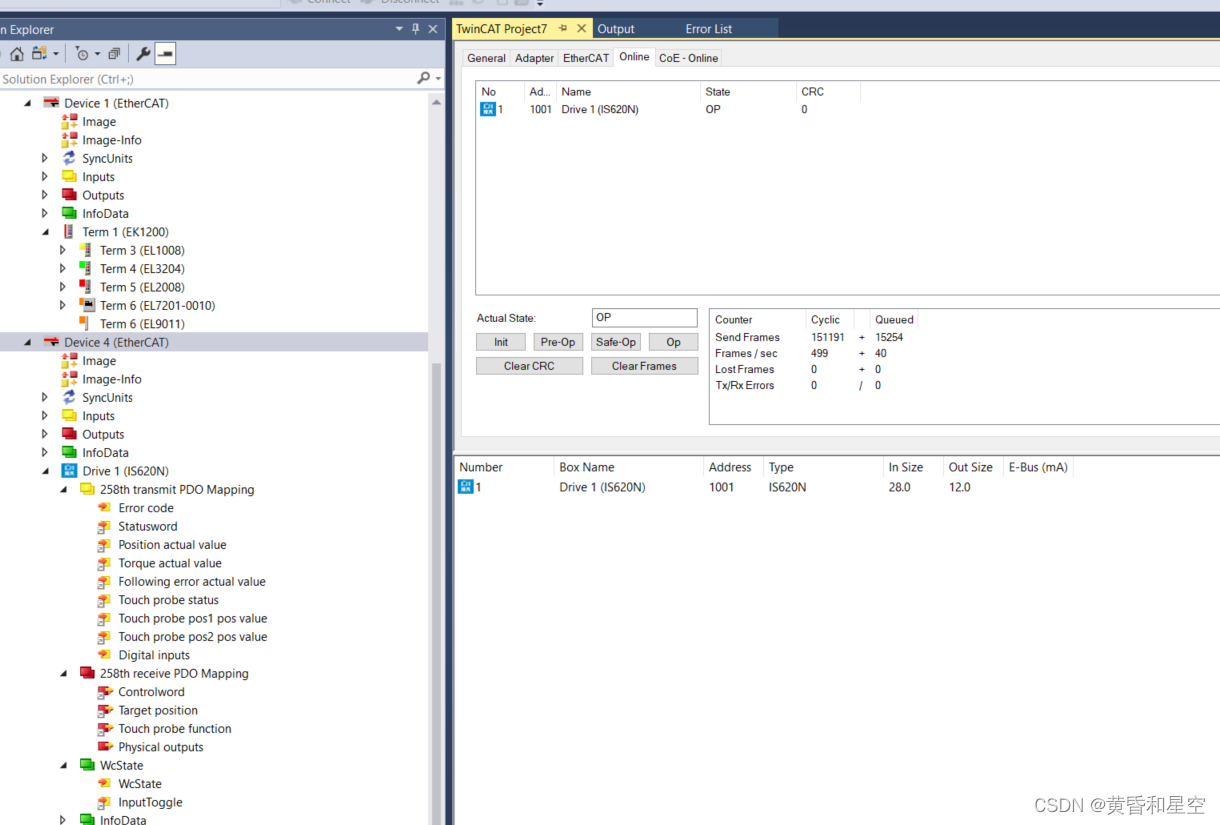The width and height of the screenshot is (1220, 825).
Task: Click the Collapse All icon in Solution Explorer
Action: click(114, 54)
